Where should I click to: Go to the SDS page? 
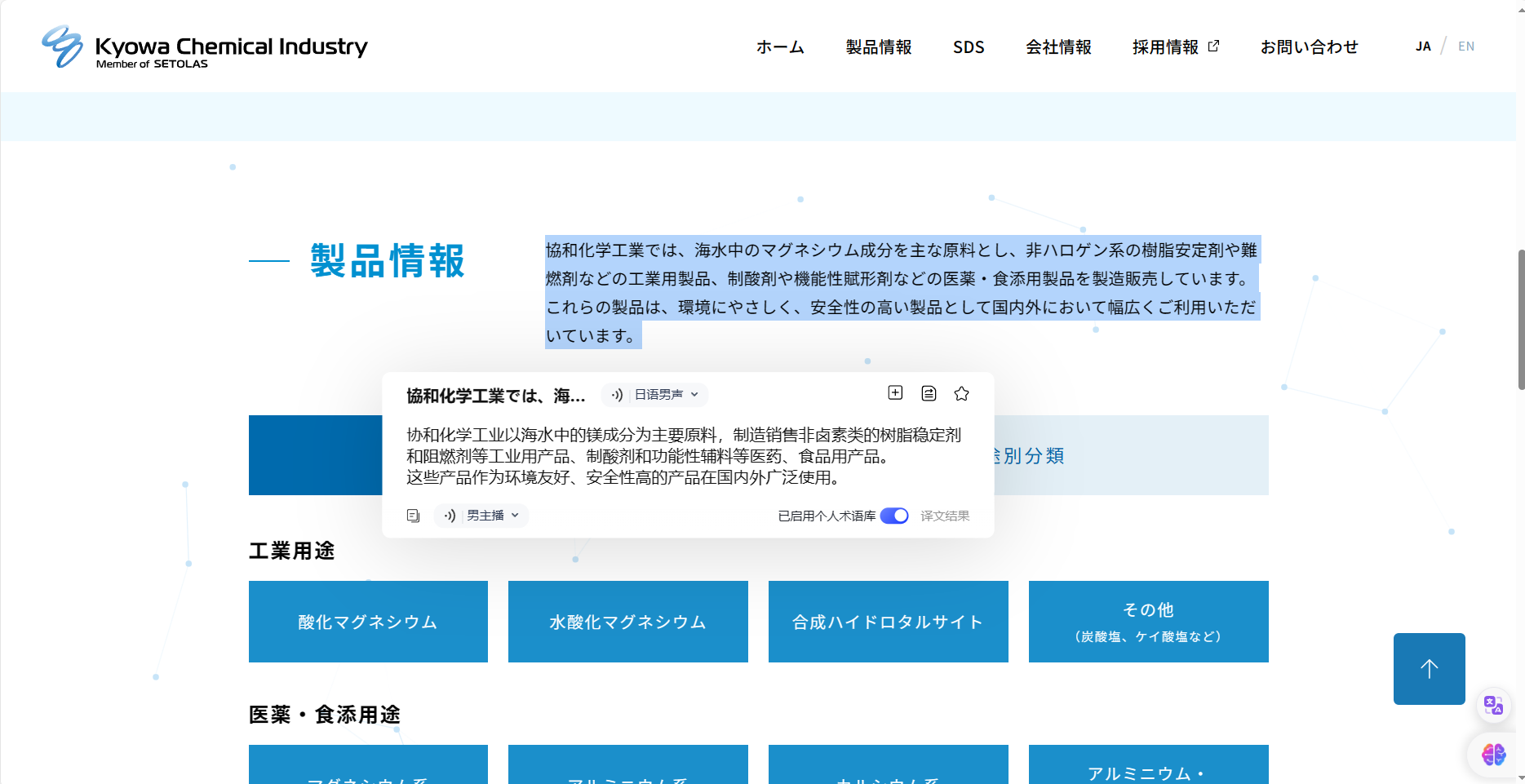pyautogui.click(x=969, y=47)
